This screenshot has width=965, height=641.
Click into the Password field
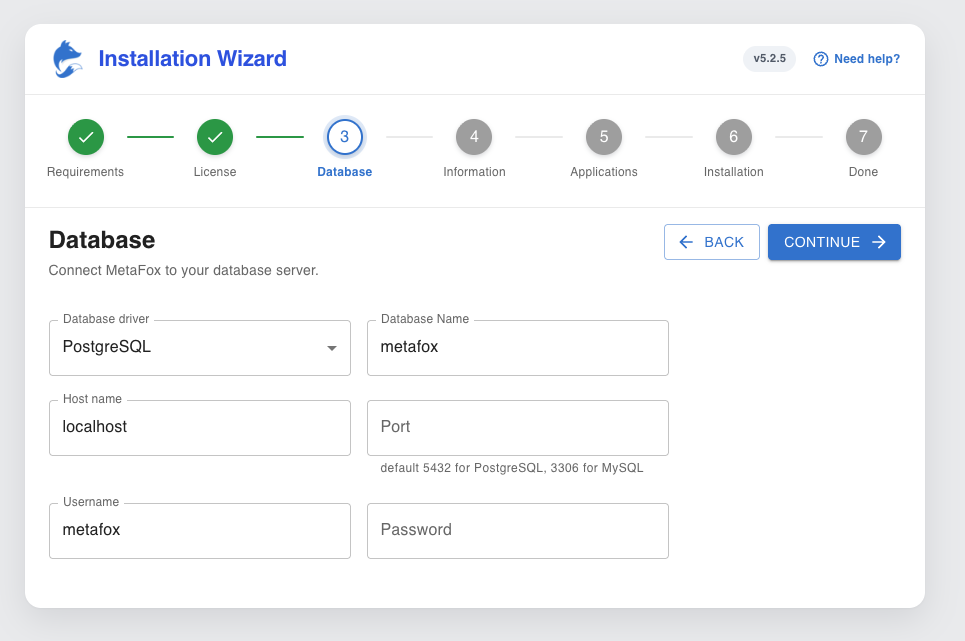pyautogui.click(x=518, y=531)
